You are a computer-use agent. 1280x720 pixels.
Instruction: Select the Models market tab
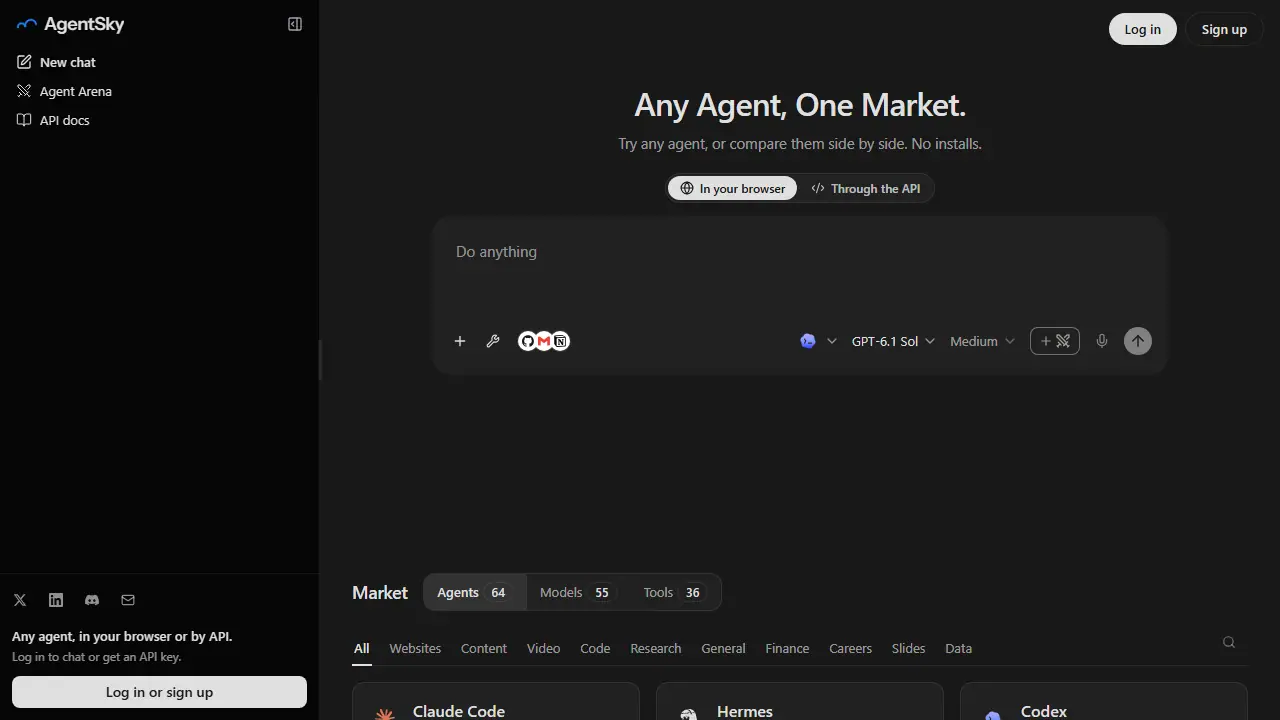[x=578, y=592]
